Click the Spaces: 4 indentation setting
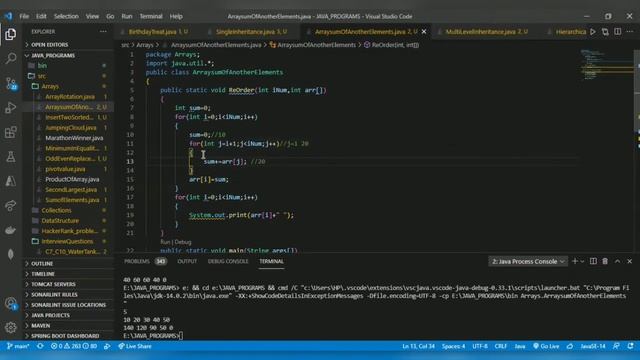 453,346
